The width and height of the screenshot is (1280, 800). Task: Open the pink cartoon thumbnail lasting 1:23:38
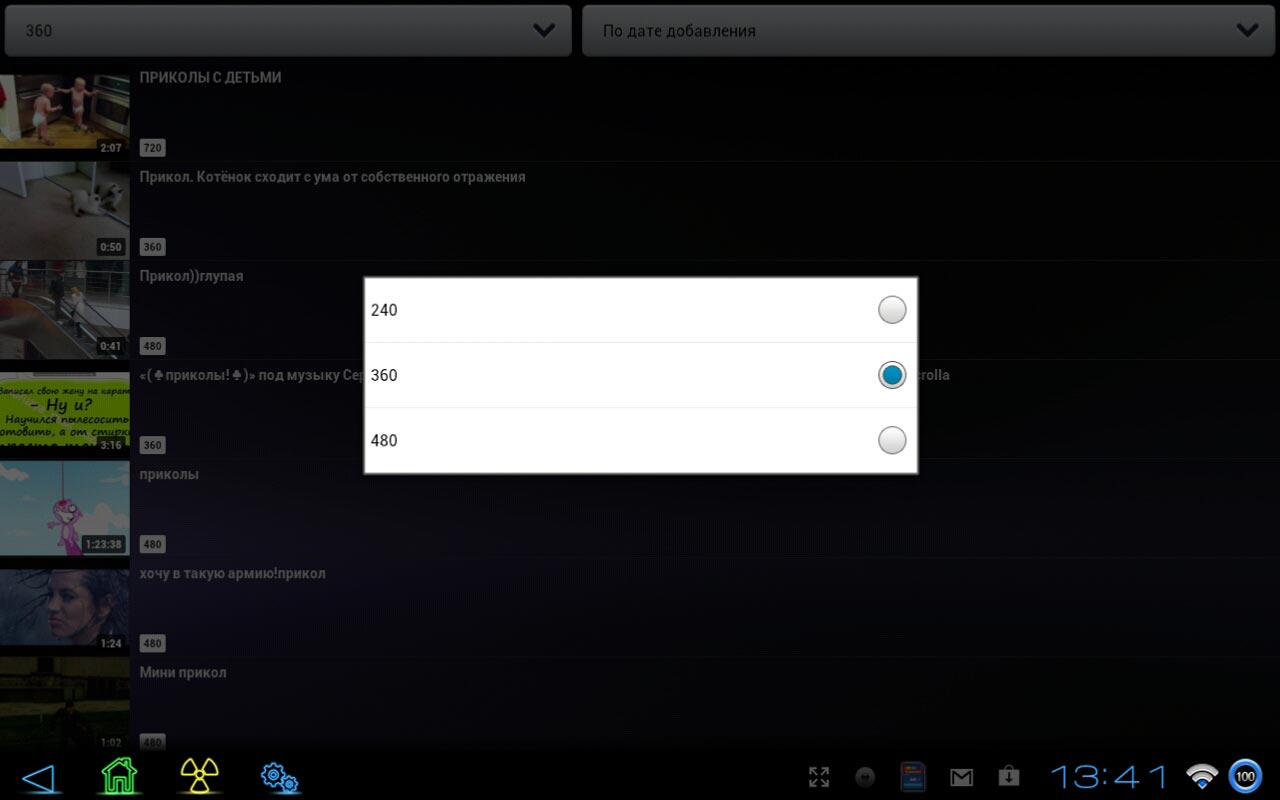[x=64, y=508]
